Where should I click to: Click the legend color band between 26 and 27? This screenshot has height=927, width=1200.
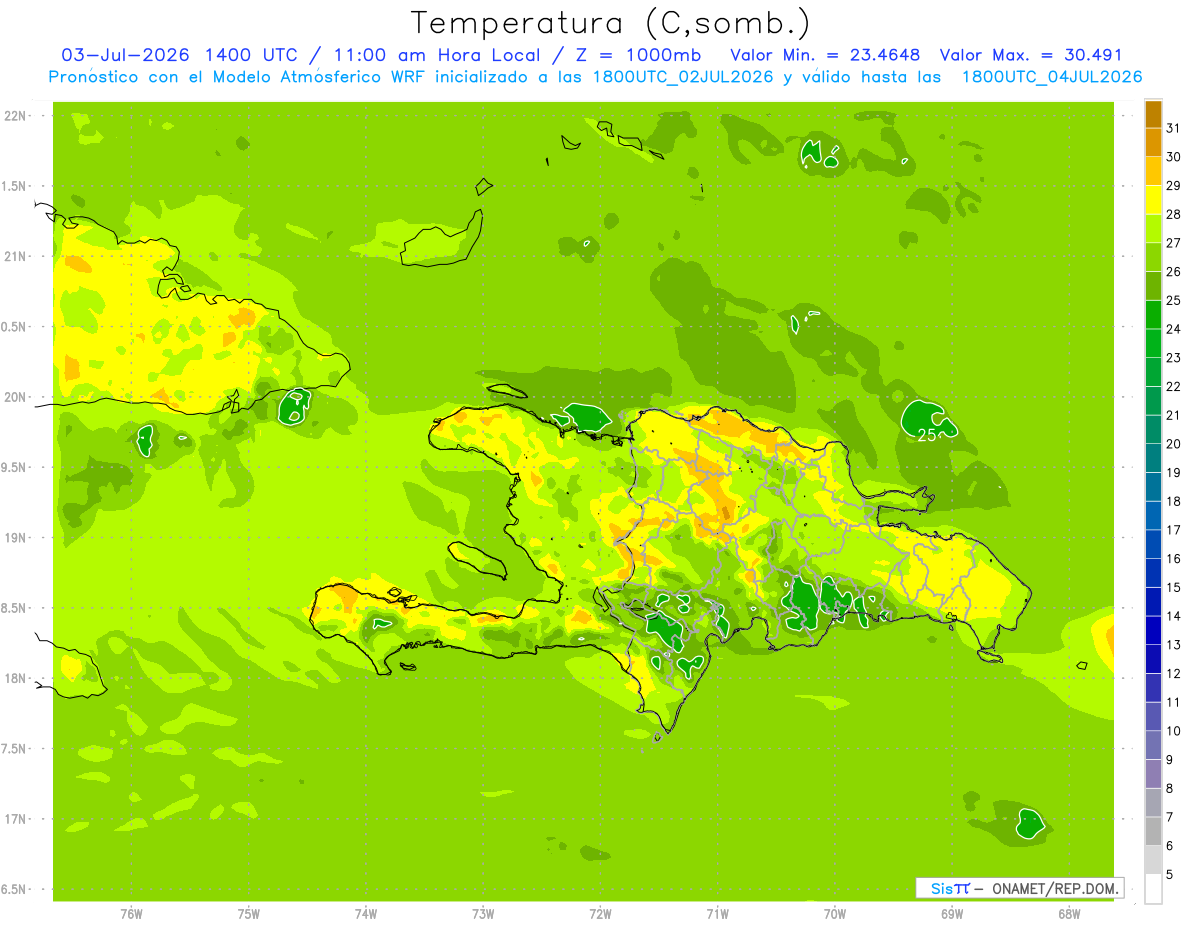(x=1153, y=257)
